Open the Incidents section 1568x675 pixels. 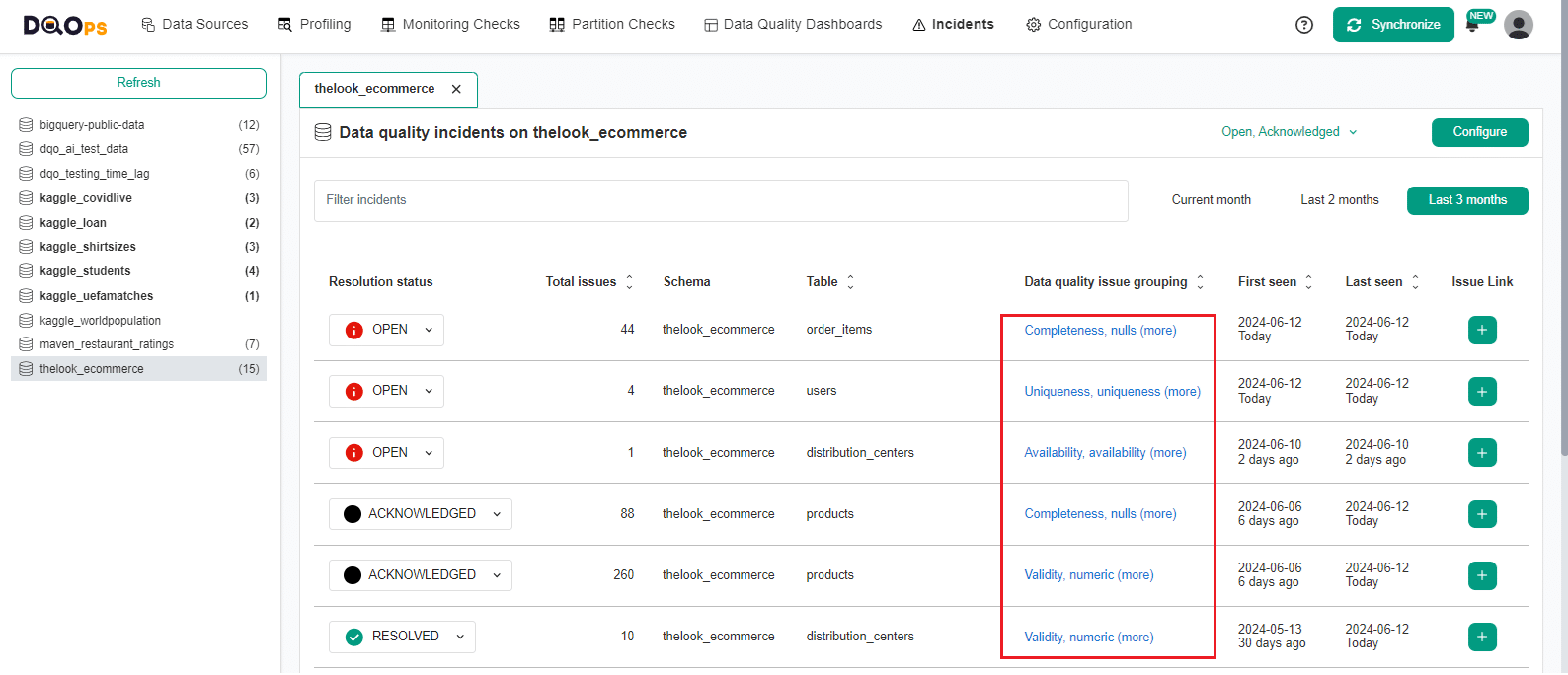(953, 24)
